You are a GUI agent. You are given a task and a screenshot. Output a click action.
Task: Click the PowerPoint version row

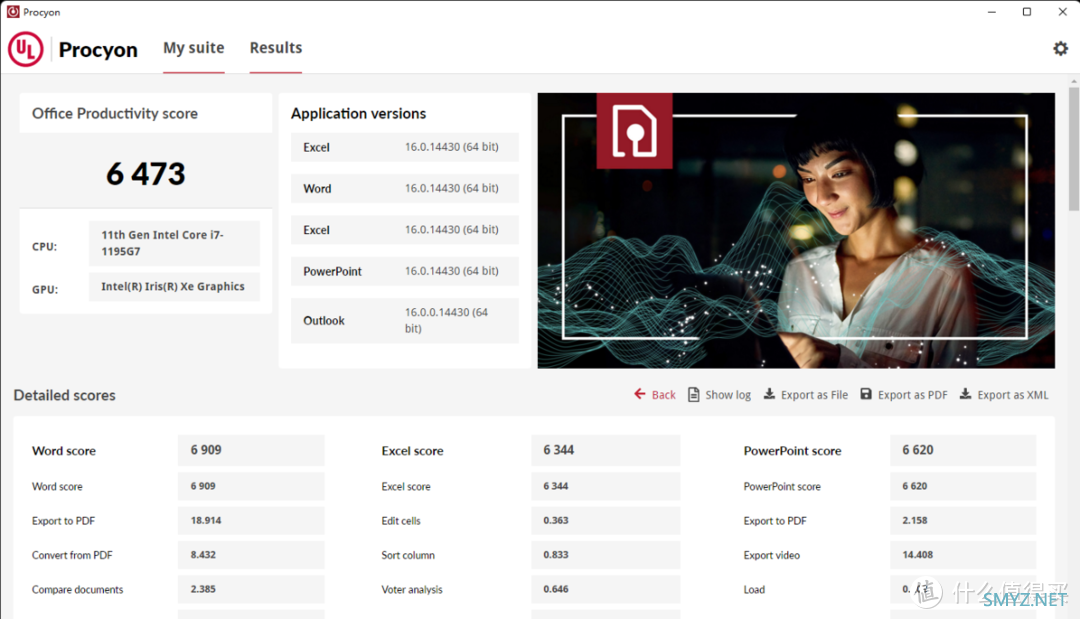pyautogui.click(x=405, y=271)
